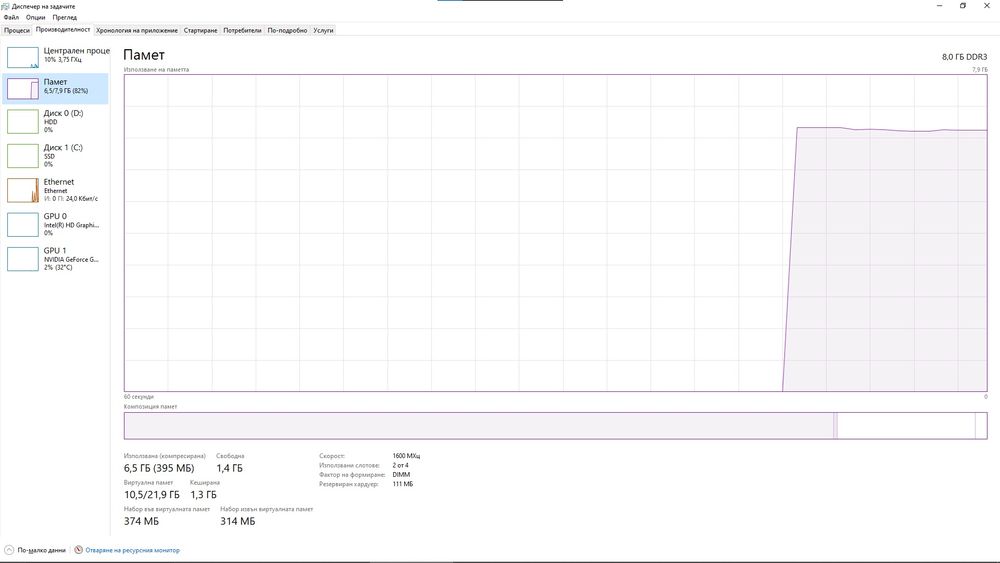Screen dimensions: 1000x563
Task: Click the 2 от 4 slots value
Action: pos(401,465)
